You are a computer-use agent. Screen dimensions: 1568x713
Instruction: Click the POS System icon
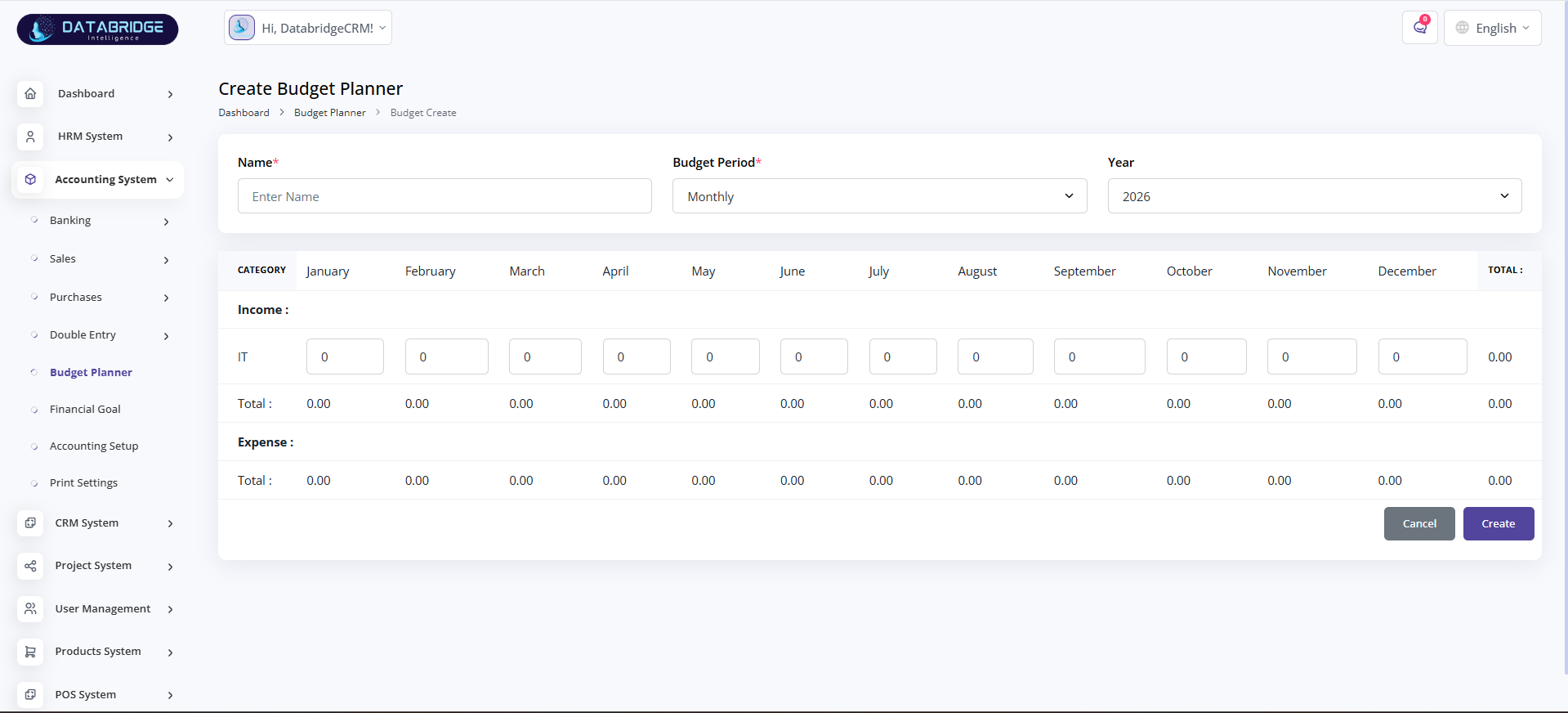[30, 694]
